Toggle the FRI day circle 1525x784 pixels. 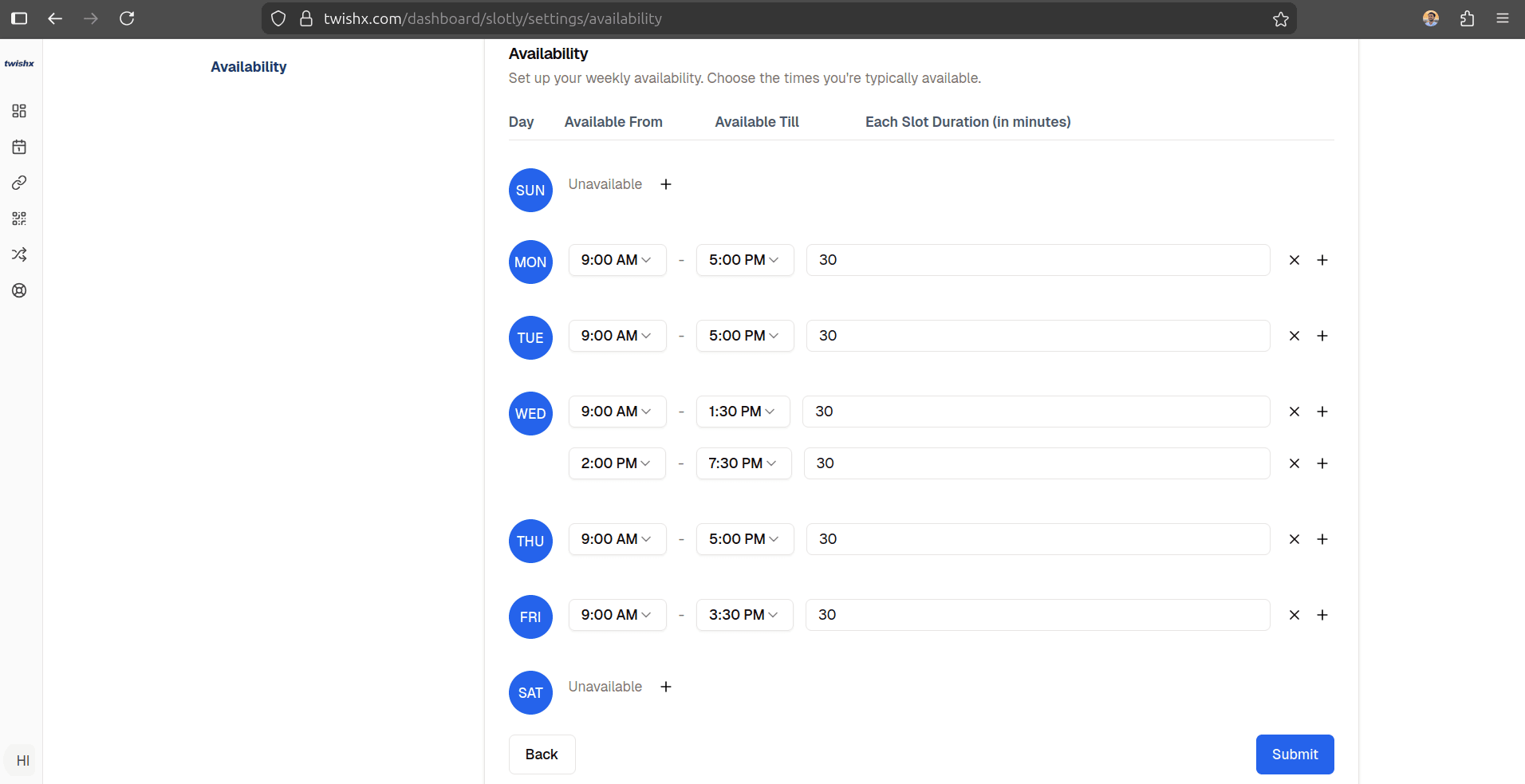530,617
